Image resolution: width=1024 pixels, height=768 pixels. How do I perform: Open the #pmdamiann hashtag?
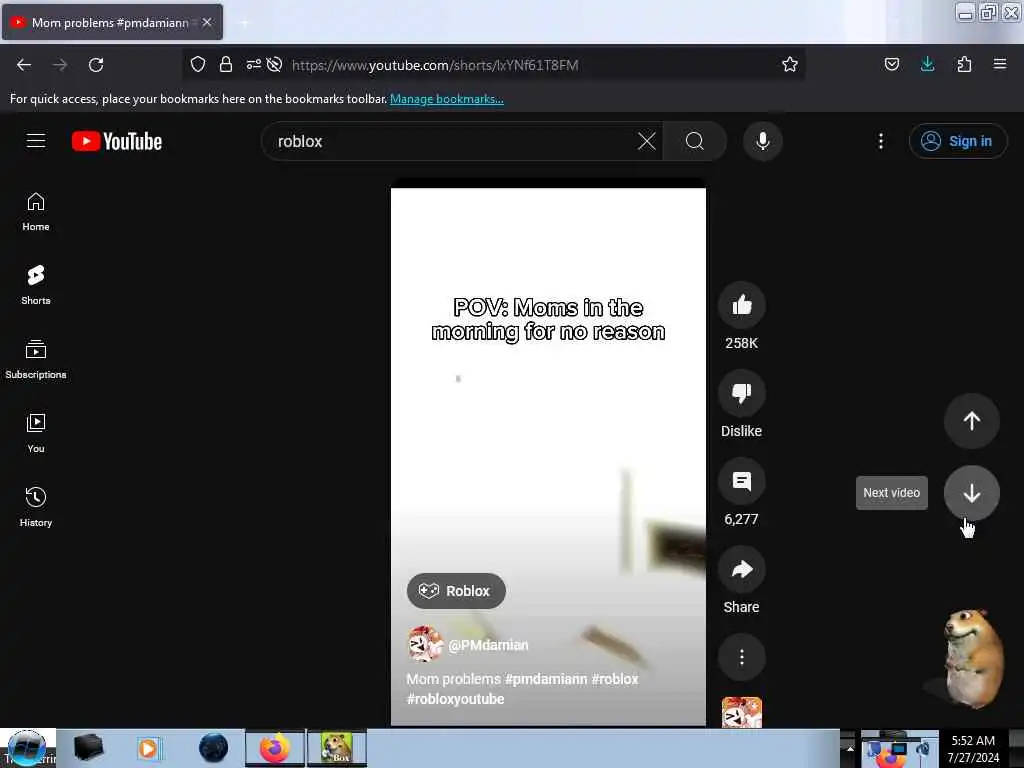pyautogui.click(x=546, y=679)
